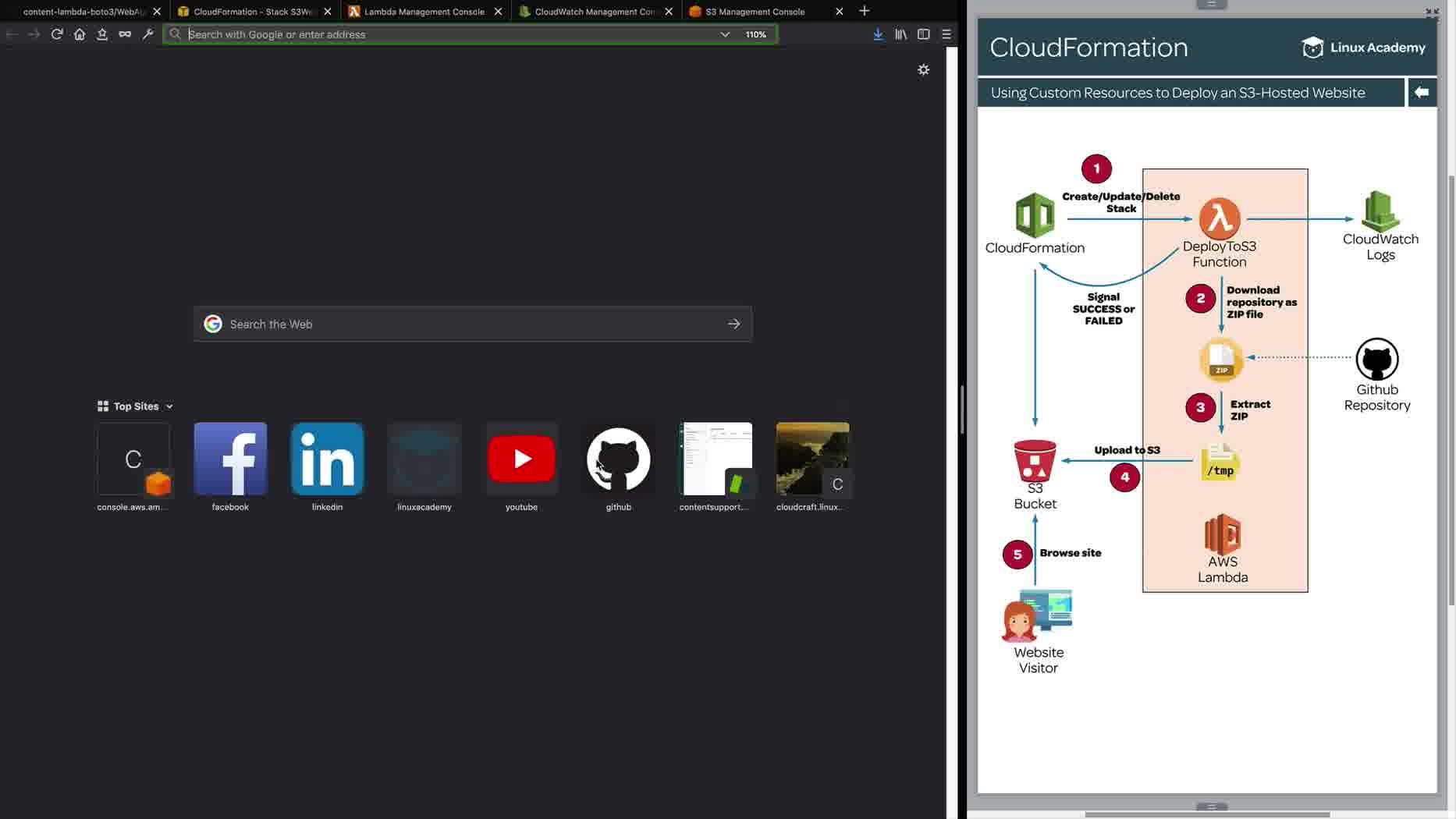1456x819 pixels.
Task: Close the CloudWatch Management Console tab
Action: click(x=669, y=12)
